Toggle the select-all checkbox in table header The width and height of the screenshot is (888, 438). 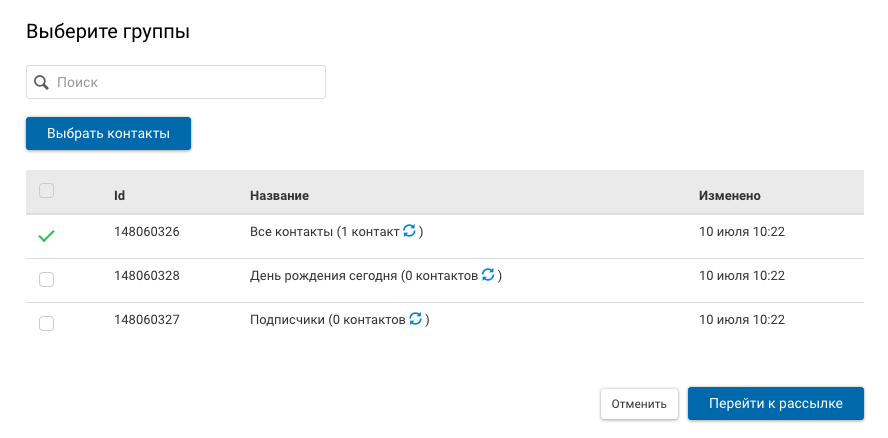[46, 190]
